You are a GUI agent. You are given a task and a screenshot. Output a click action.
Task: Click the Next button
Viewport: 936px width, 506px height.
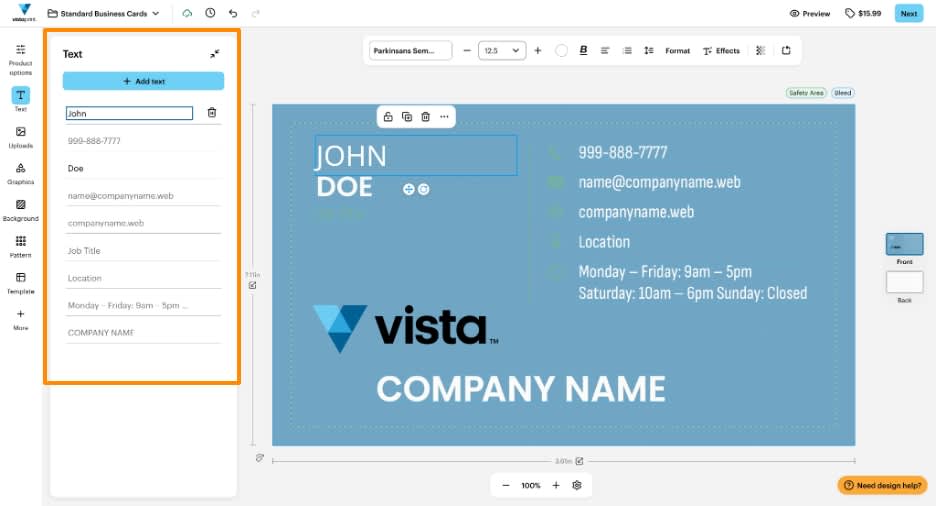tap(909, 13)
